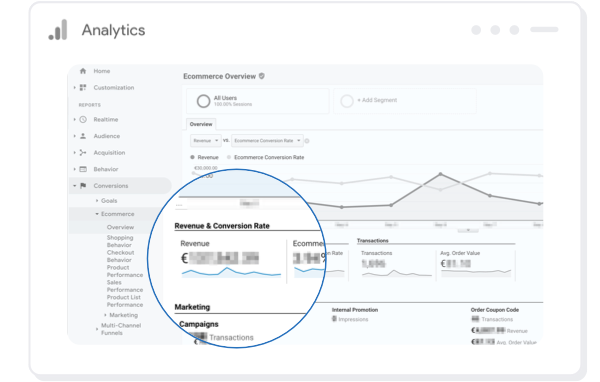Viewport: 600px width, 382px height.
Task: Click the chart collapse handle below graph
Action: 468,230
